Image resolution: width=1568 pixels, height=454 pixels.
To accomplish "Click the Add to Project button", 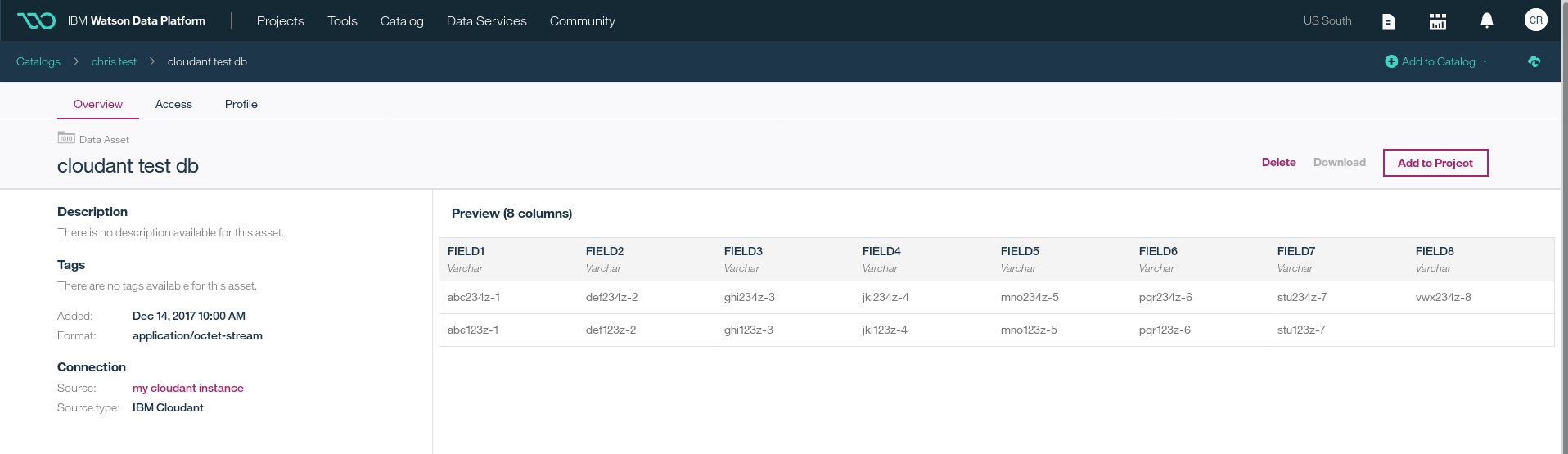I will 1435,163.
